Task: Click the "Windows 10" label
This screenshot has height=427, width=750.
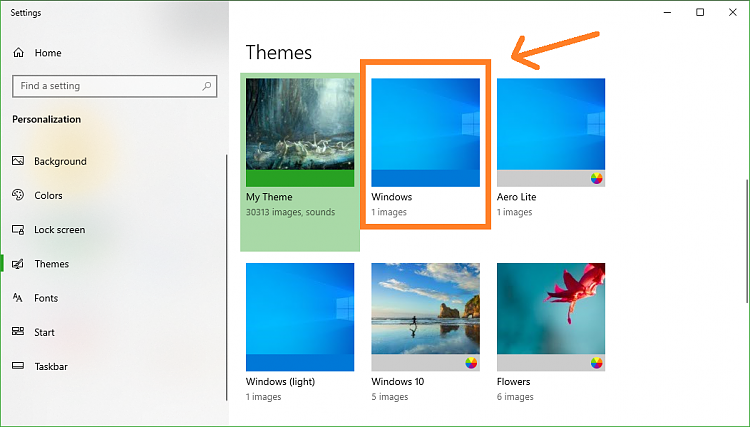Action: tap(397, 382)
